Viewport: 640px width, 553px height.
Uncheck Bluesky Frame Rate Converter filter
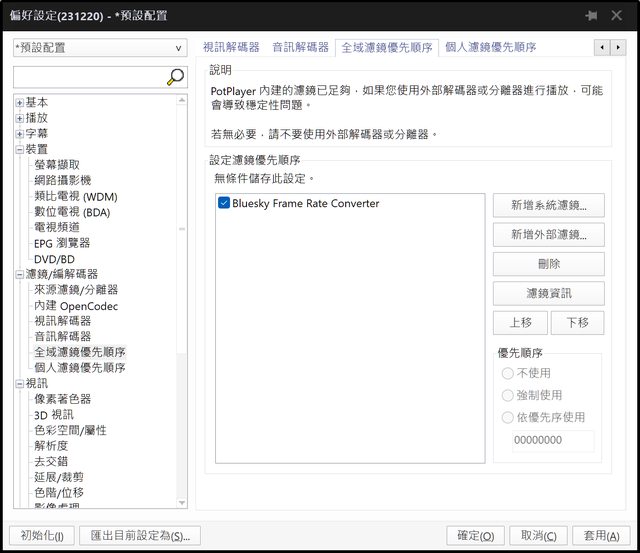[x=224, y=203]
